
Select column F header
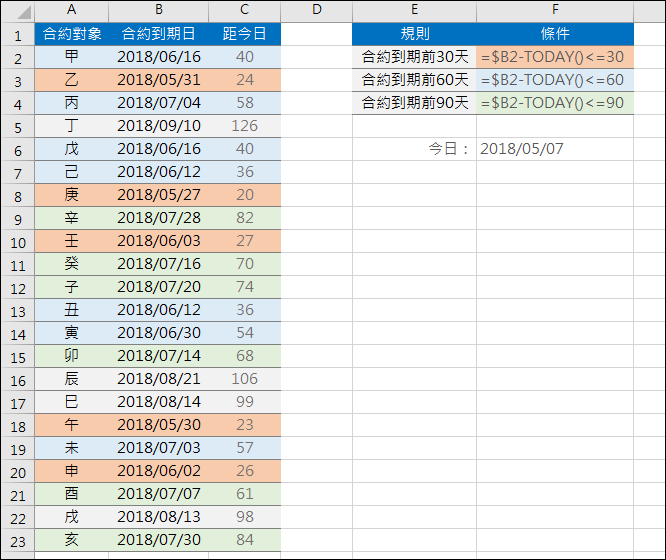tap(555, 10)
